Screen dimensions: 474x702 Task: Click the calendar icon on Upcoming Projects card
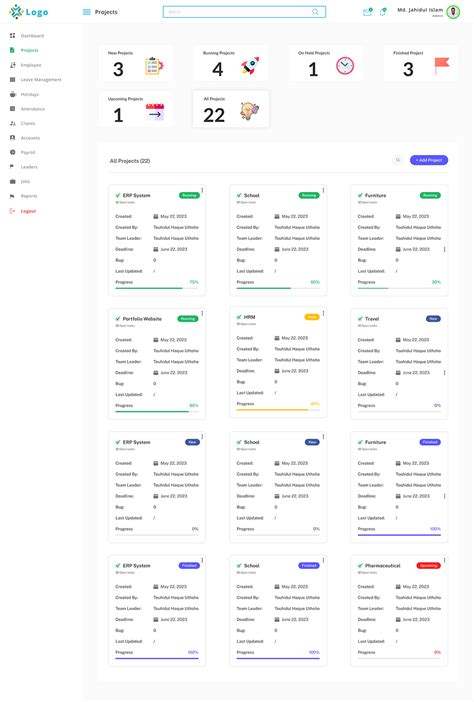click(155, 112)
